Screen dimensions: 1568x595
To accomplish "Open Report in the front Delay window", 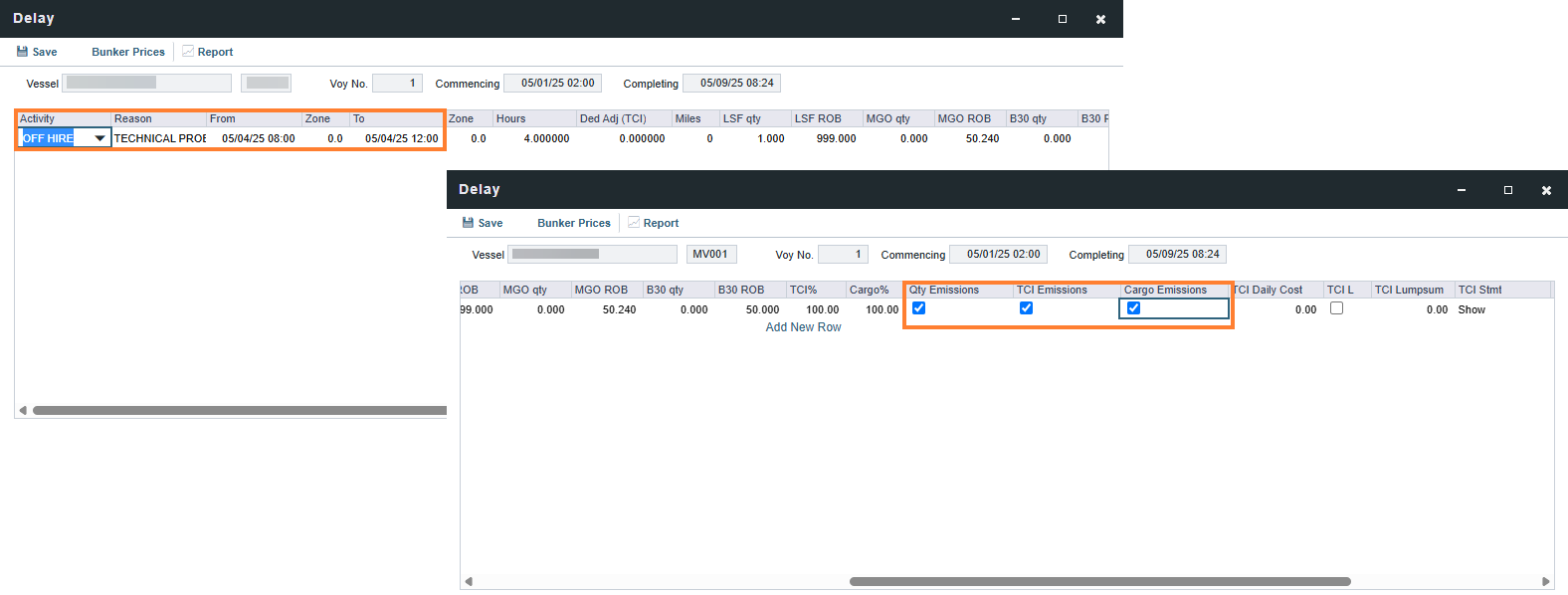I will point(654,223).
